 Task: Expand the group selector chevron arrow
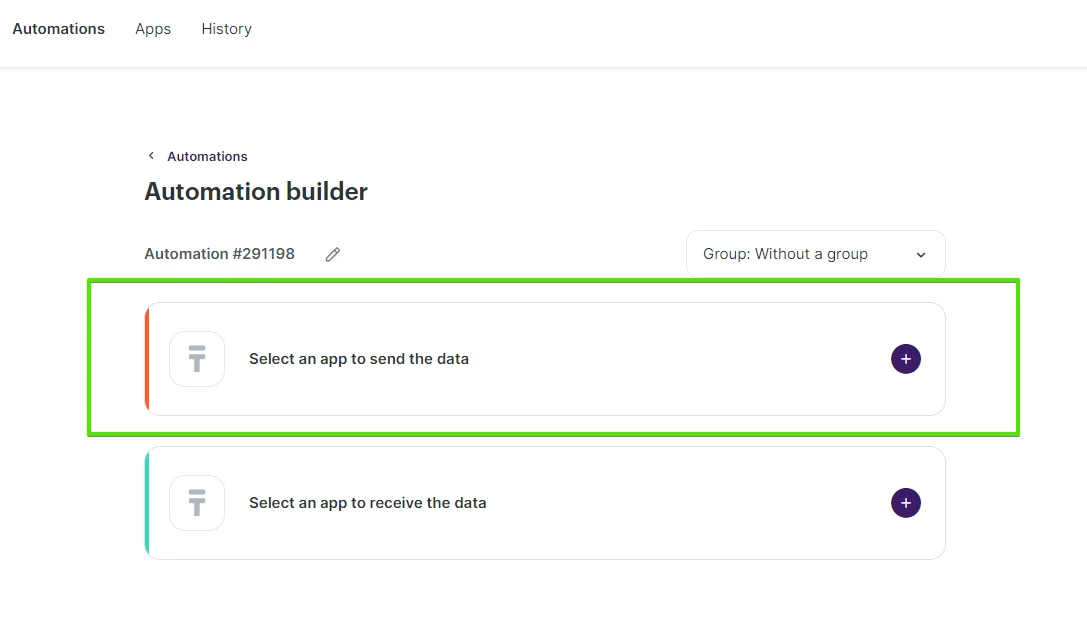click(921, 255)
